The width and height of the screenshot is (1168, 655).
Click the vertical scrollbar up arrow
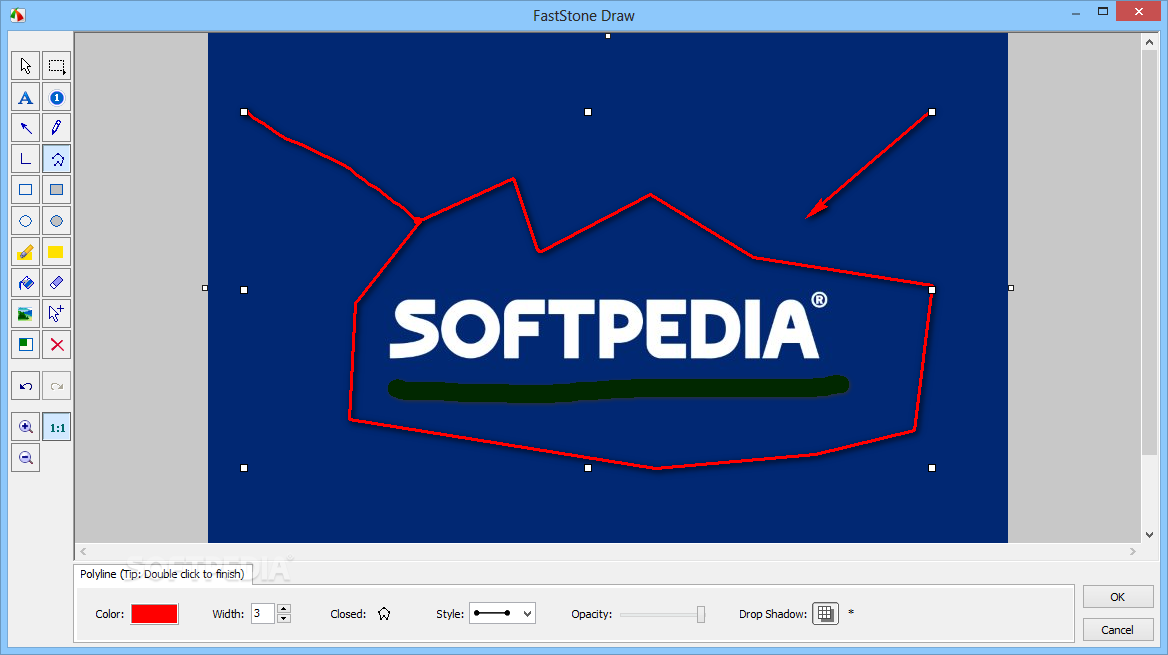pos(1149,42)
